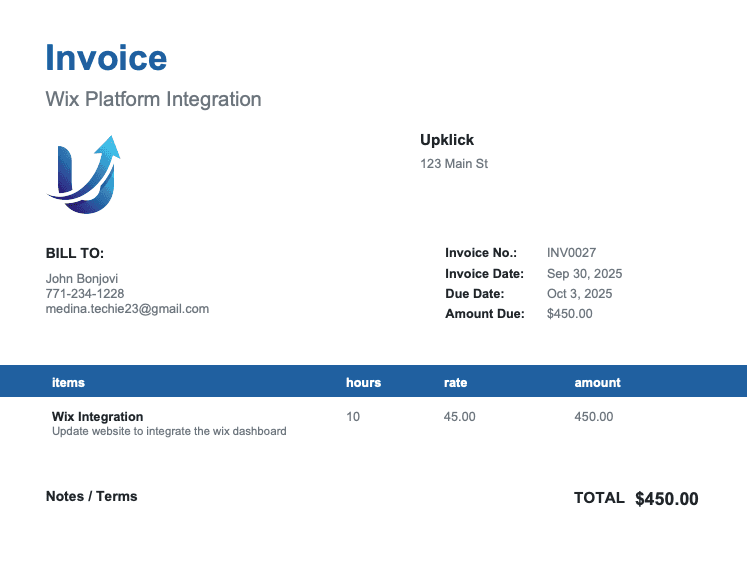Select the Amount Due value $450.00

(569, 314)
